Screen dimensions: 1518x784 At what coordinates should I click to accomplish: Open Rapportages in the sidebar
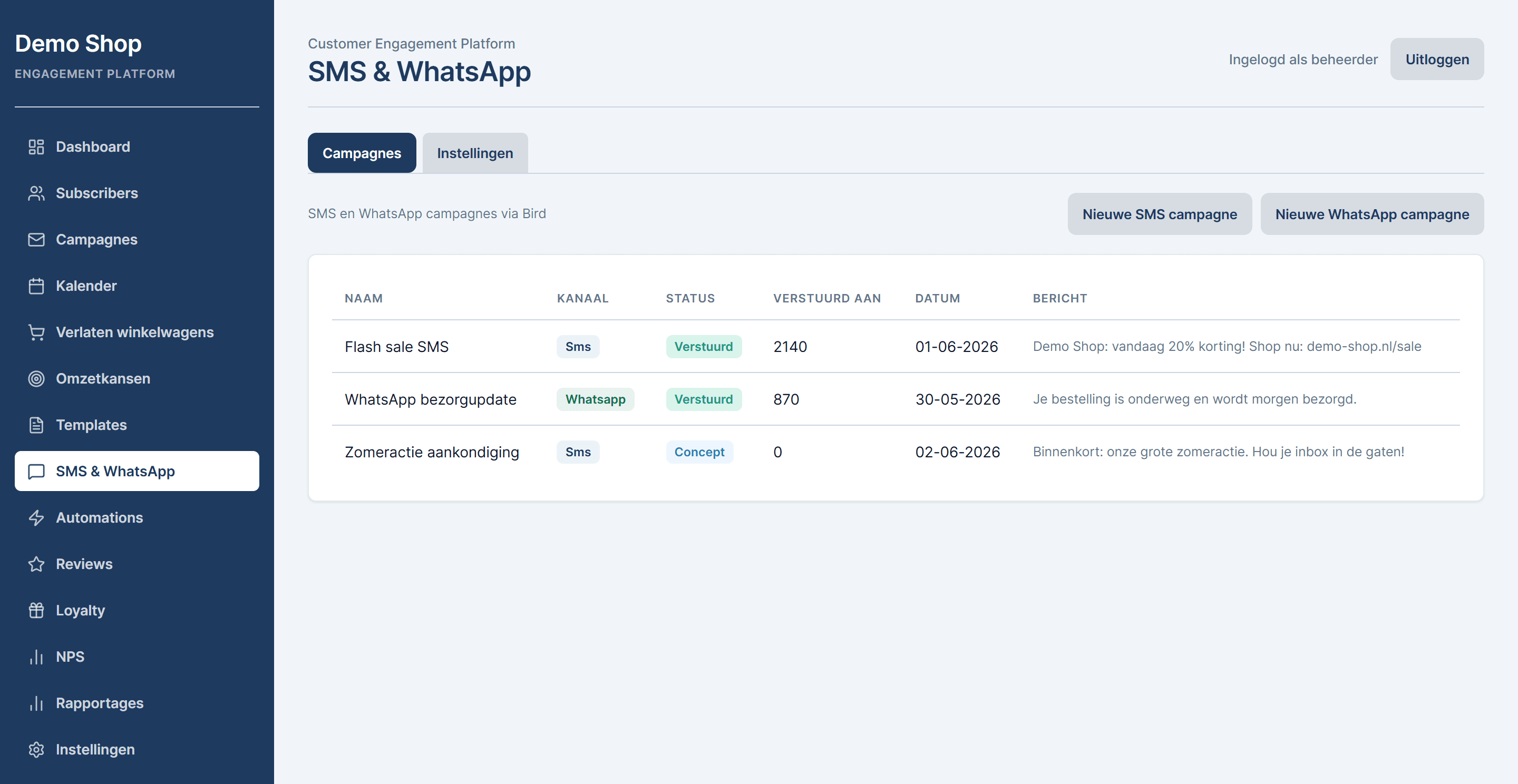137,703
